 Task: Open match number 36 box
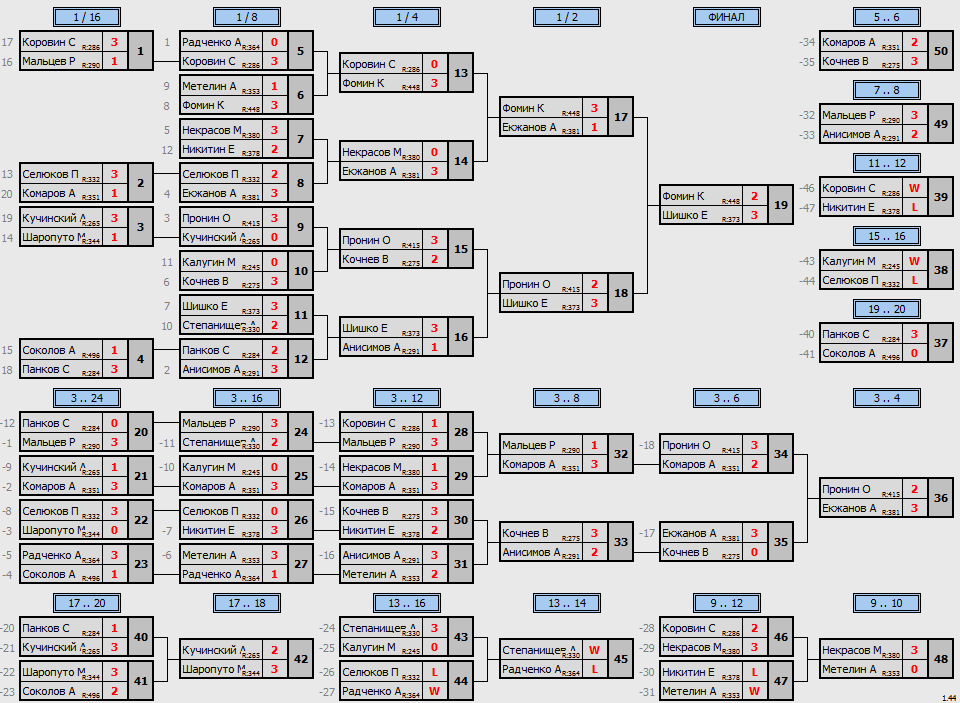pyautogui.click(x=940, y=498)
